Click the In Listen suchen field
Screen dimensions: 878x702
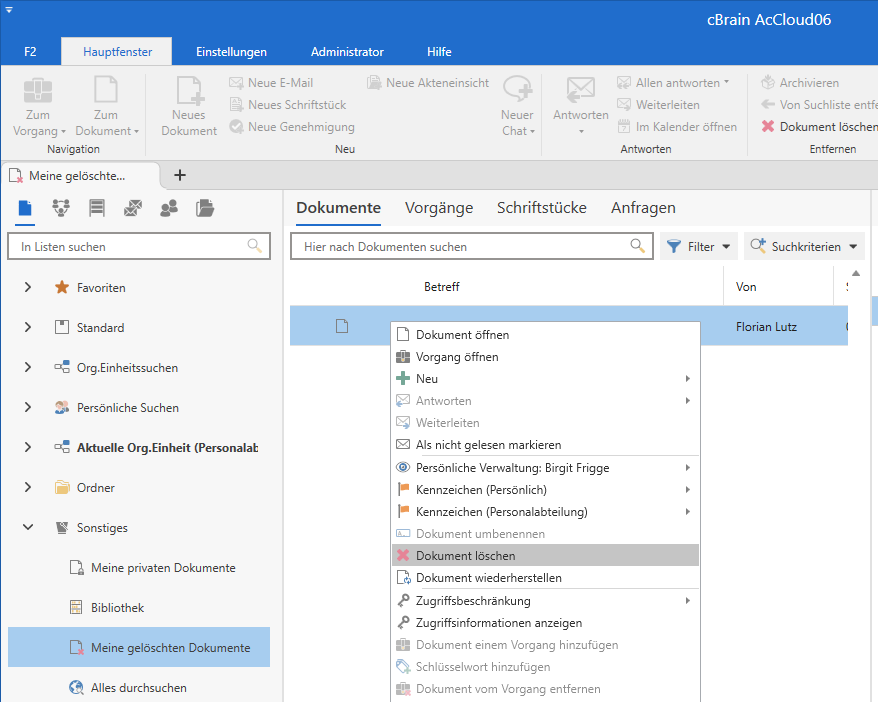[x=128, y=246]
